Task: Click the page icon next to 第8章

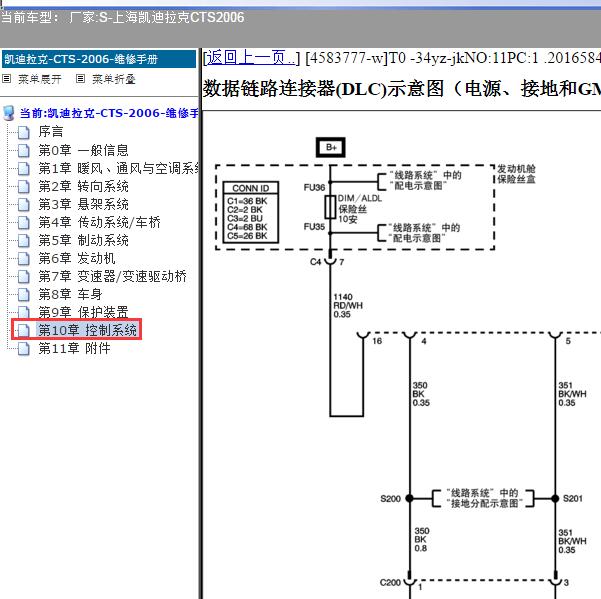Action: 24,295
